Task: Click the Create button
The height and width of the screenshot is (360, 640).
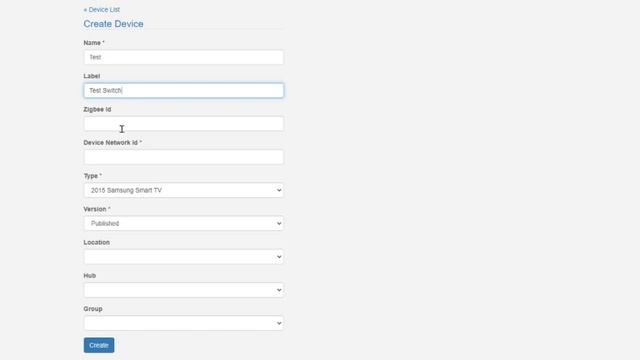Action: click(x=99, y=345)
